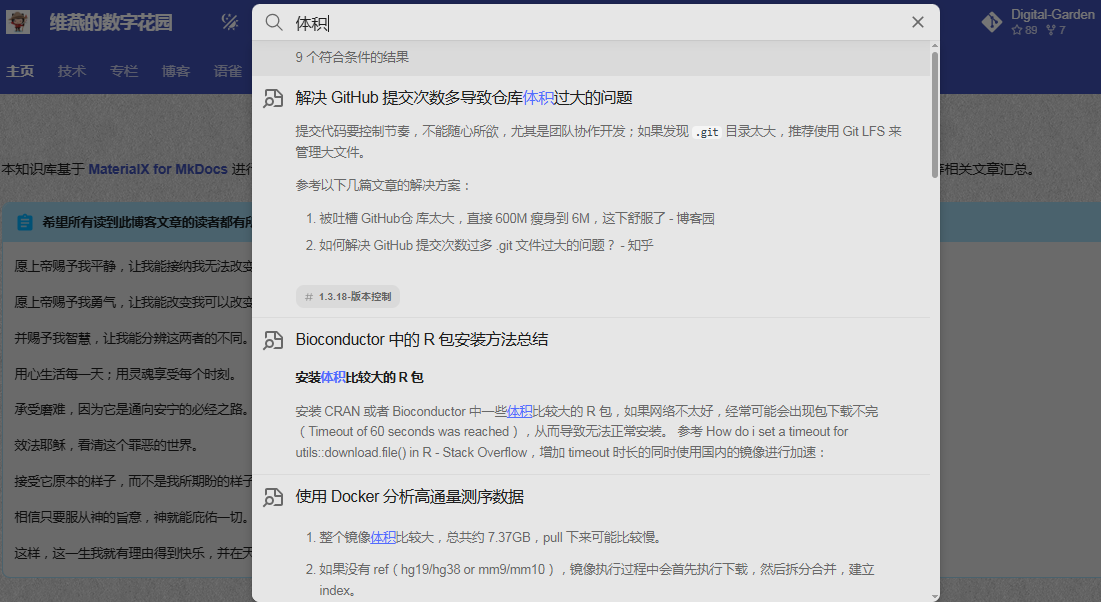Open the 语雀 navigation tab
Viewport: 1101px width, 602px height.
(x=228, y=71)
